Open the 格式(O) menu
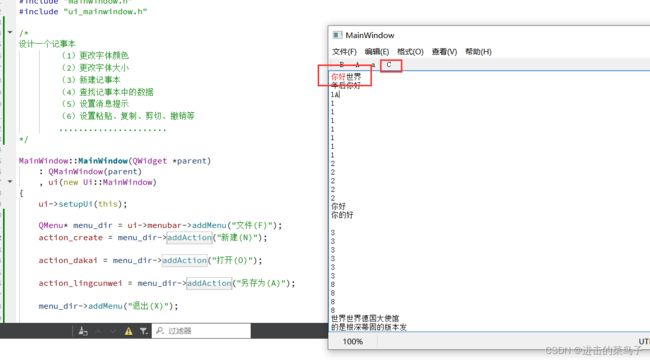 [x=410, y=52]
